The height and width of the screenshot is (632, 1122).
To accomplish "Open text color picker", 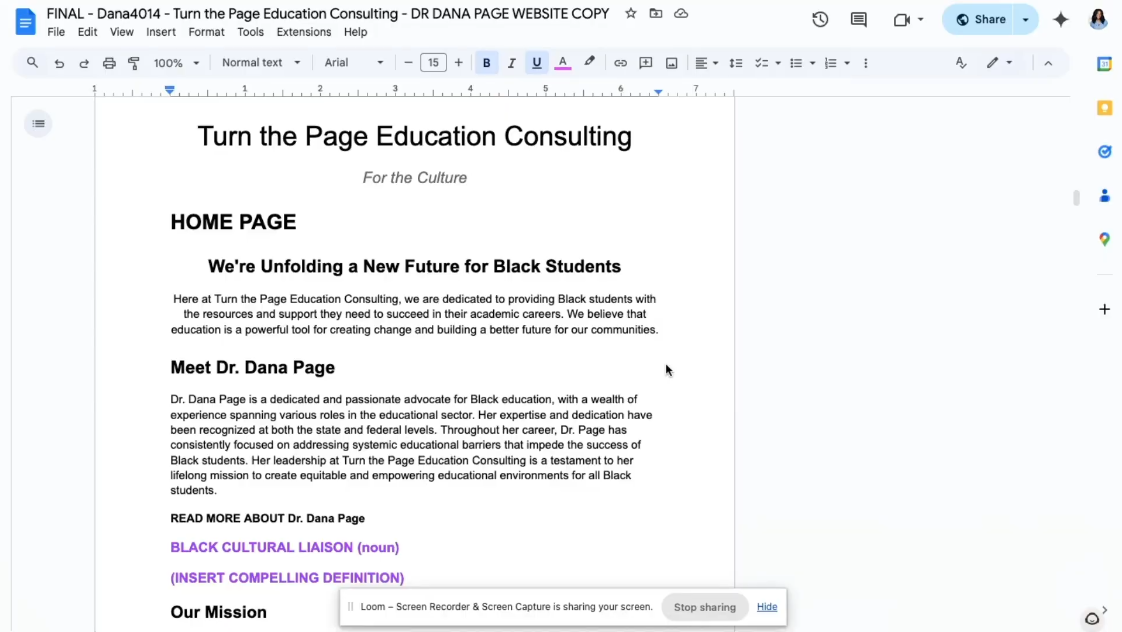I will point(563,63).
